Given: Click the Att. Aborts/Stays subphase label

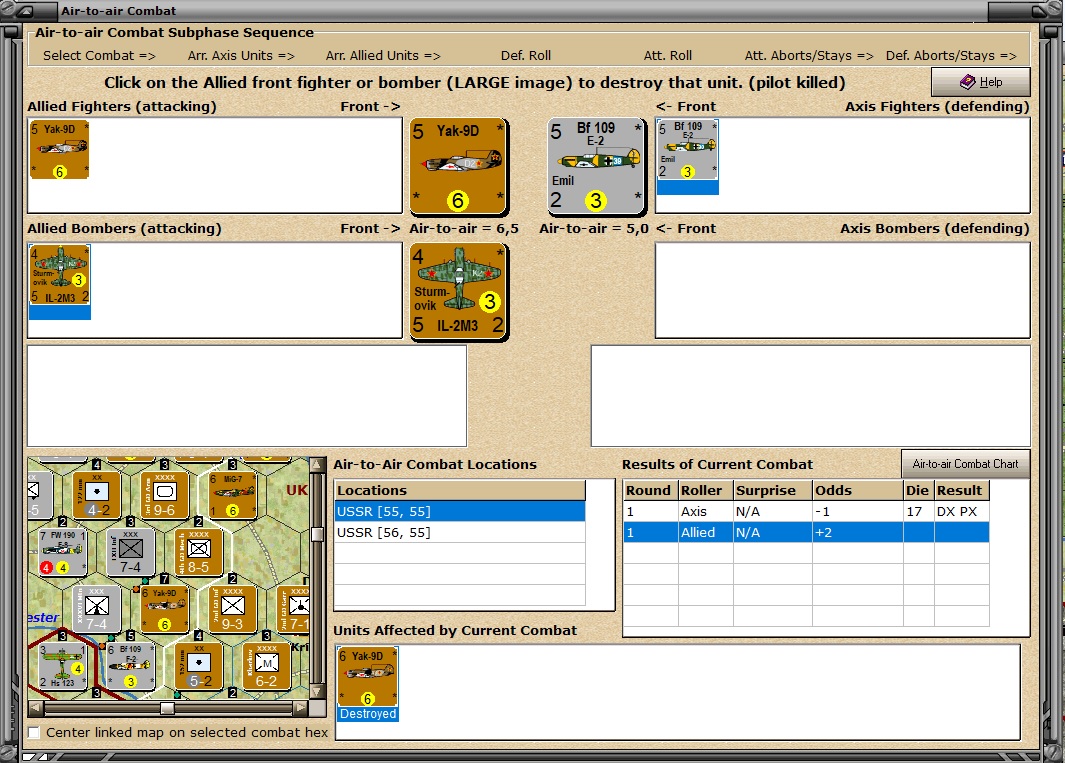Looking at the screenshot, I should [809, 56].
